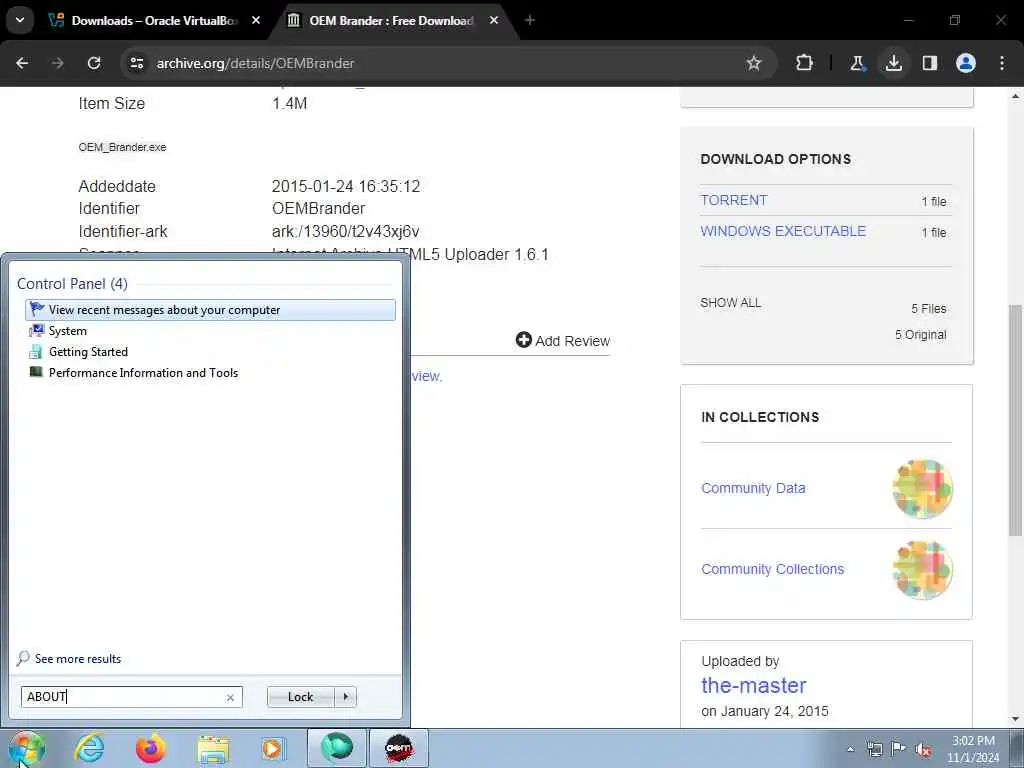Open Windows Explorer folder from taskbar
Viewport: 1024px width, 768px height.
pos(213,748)
